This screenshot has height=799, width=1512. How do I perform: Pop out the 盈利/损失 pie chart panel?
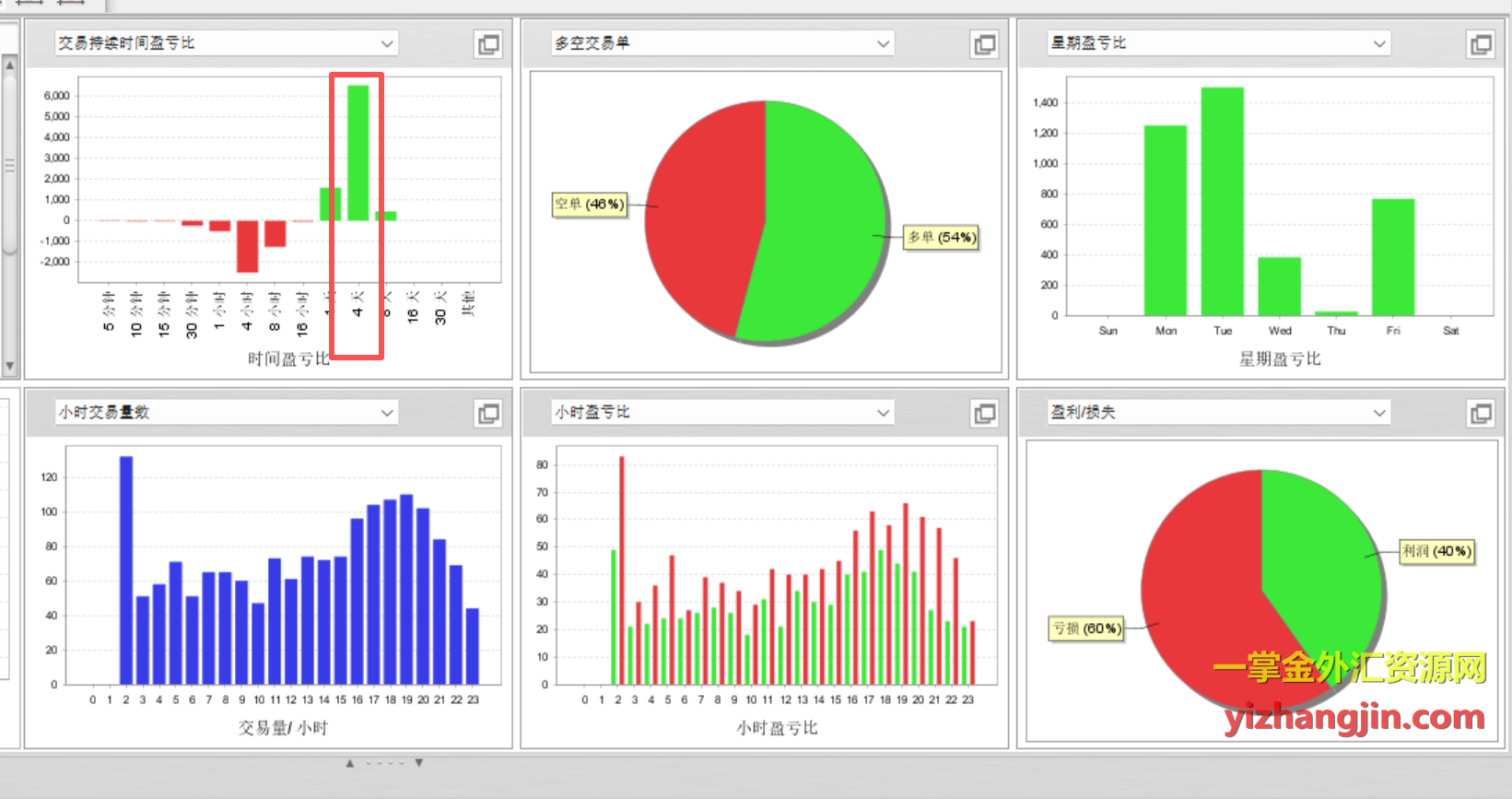tap(1480, 414)
